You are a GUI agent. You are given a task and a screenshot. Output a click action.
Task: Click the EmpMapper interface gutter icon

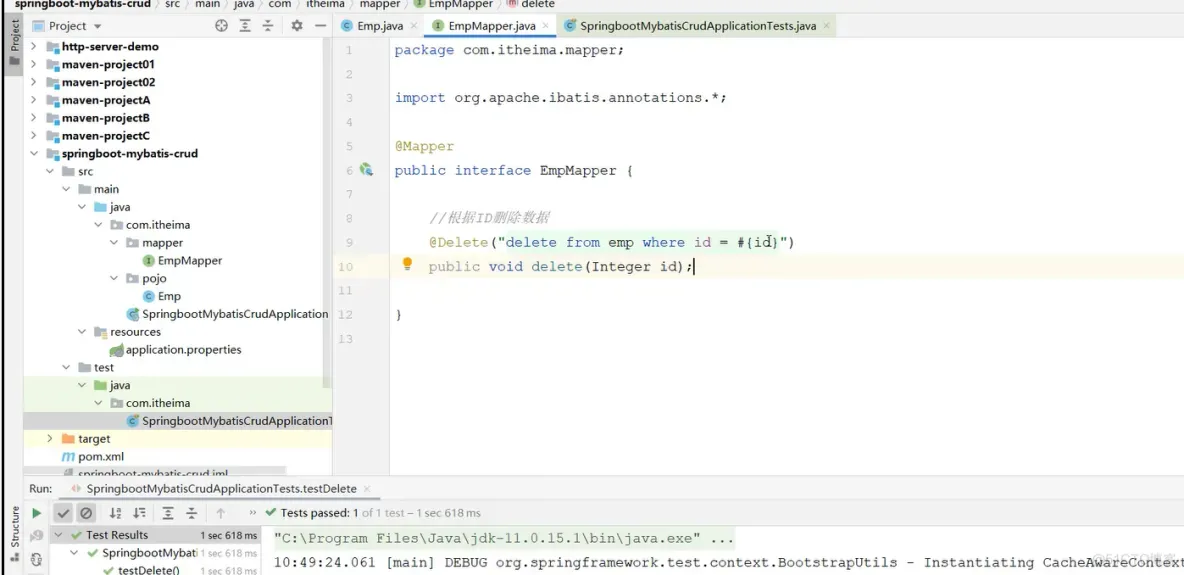(366, 170)
